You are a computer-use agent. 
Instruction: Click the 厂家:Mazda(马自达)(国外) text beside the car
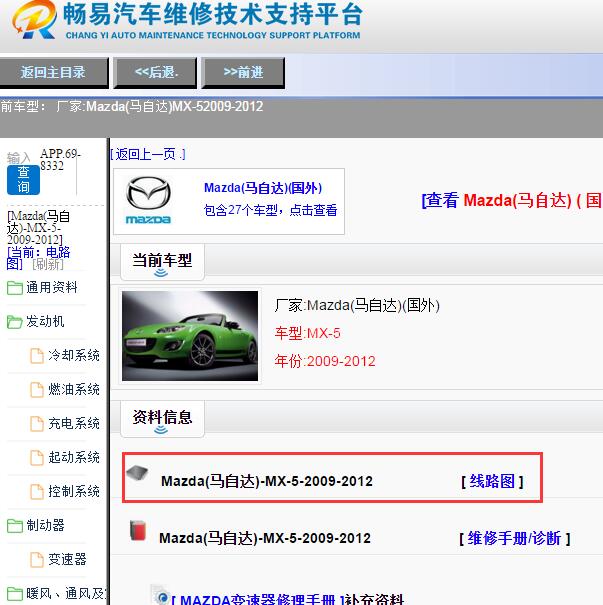357,306
